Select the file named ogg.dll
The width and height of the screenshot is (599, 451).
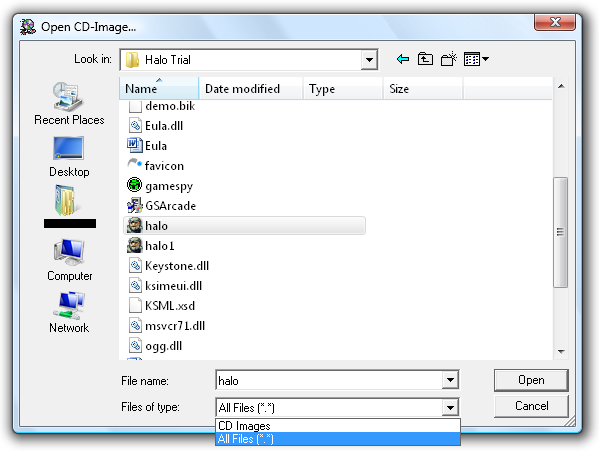click(164, 346)
